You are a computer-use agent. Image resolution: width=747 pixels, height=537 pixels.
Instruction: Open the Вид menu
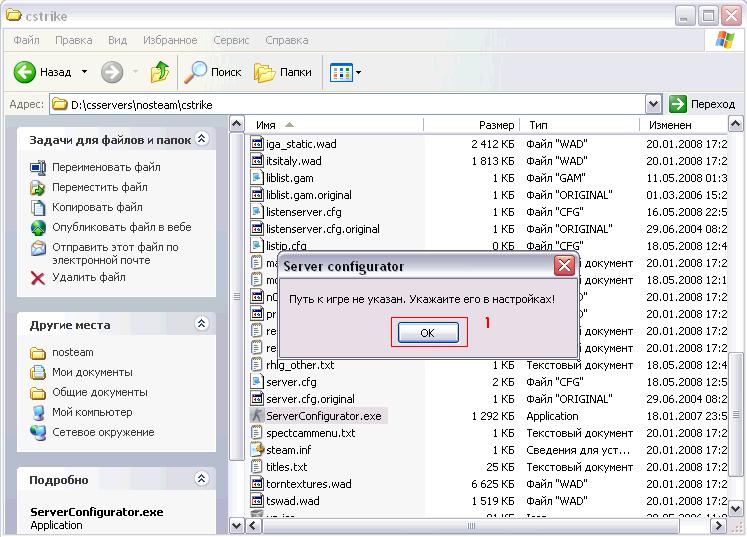point(117,40)
